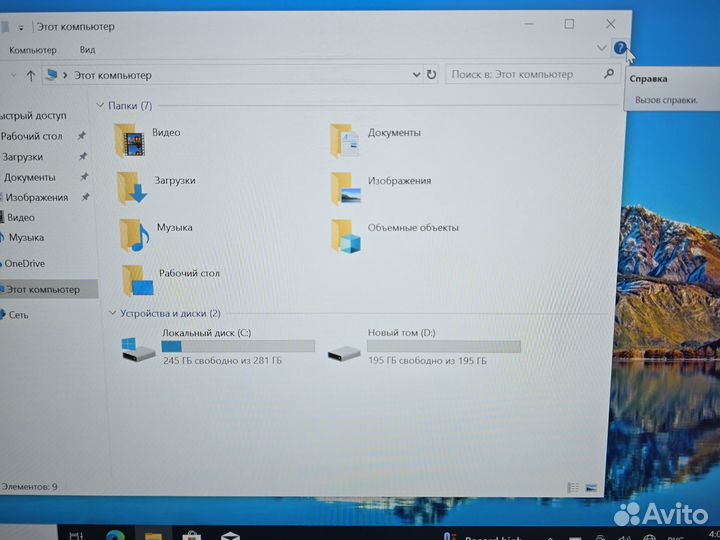Select the Объемные объекты folder icon
720x540 pixels.
[x=346, y=236]
